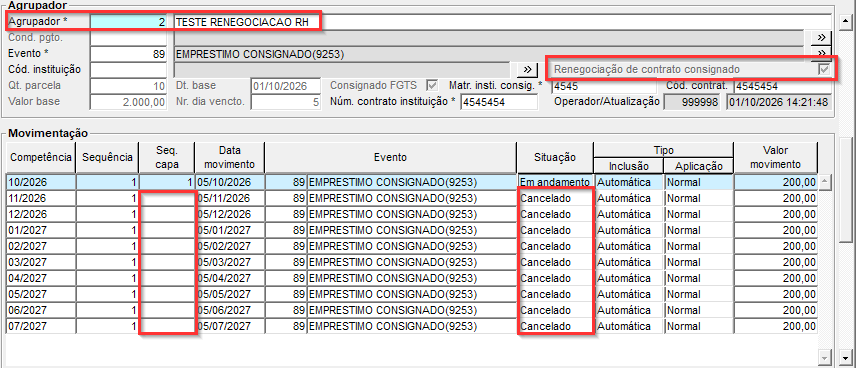Select the 02/2027 competência cell
The image size is (858, 368).
[41, 246]
